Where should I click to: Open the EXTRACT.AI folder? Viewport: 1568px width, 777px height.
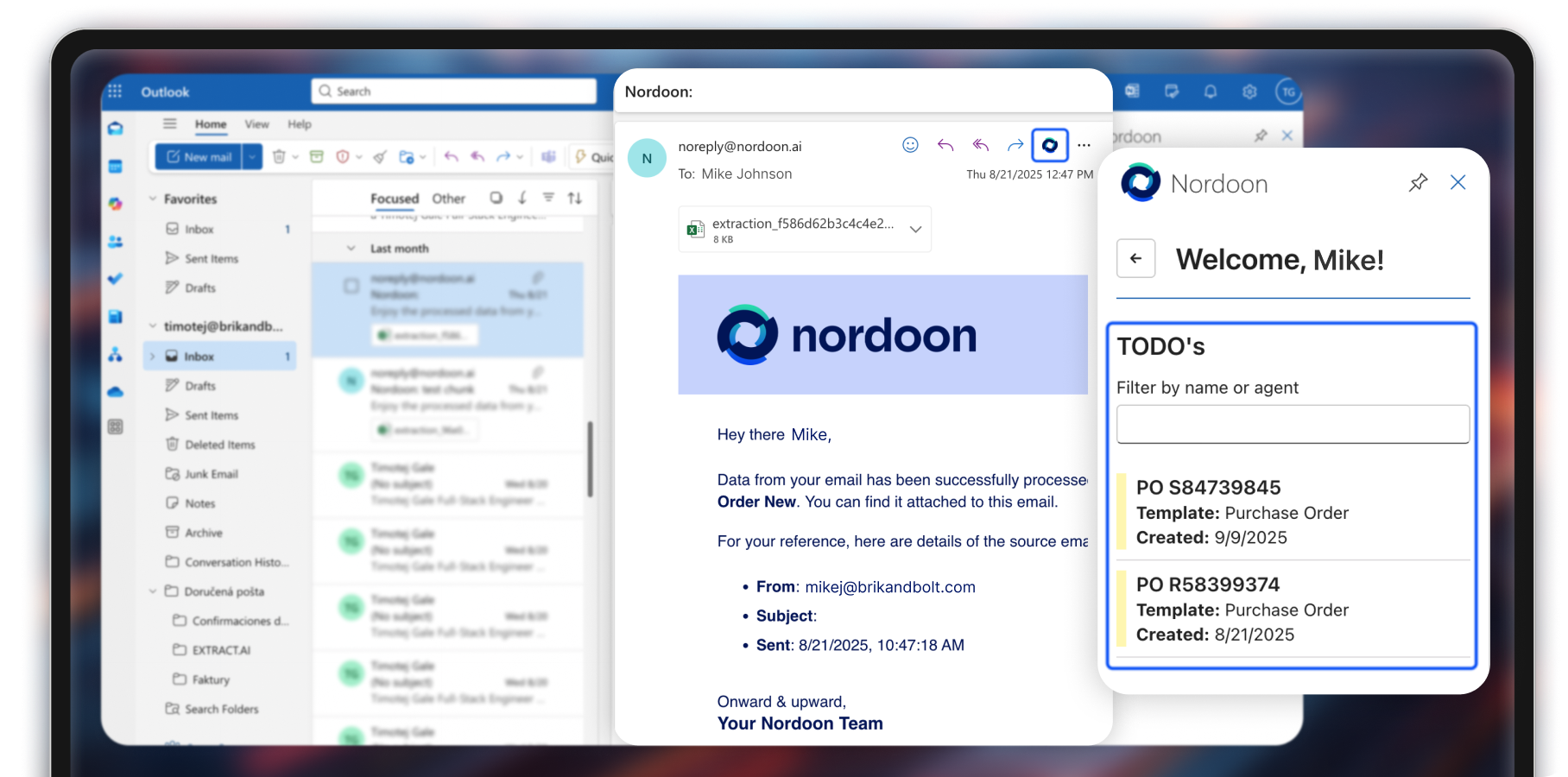point(221,650)
